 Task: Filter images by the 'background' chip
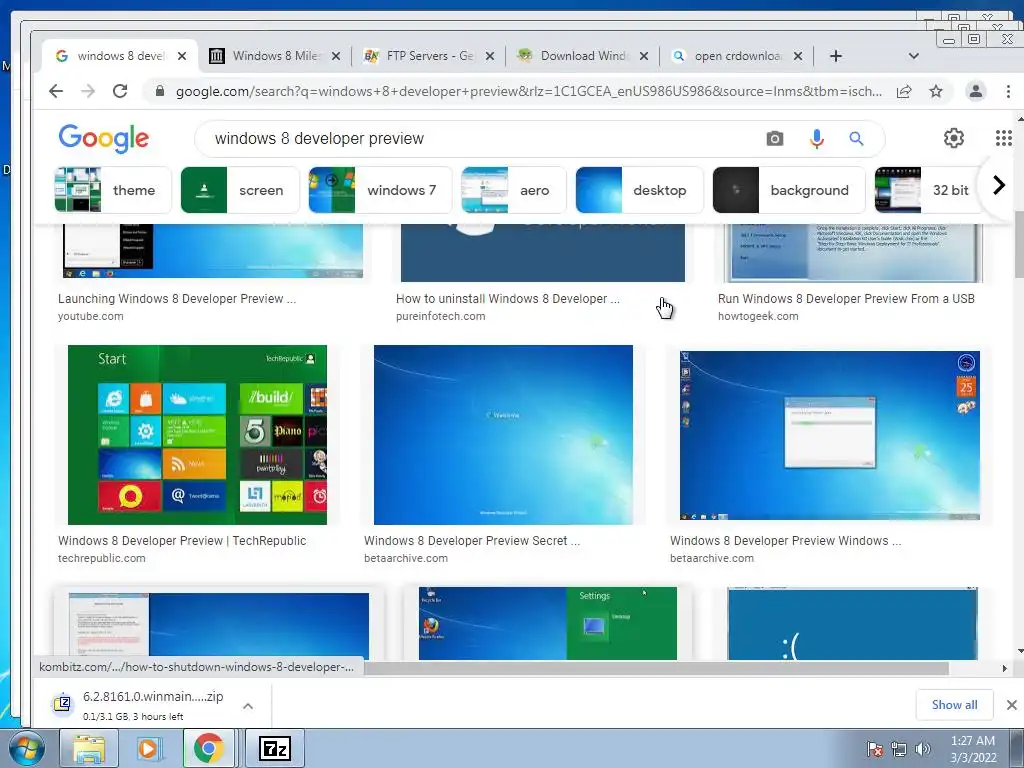pyautogui.click(x=789, y=190)
